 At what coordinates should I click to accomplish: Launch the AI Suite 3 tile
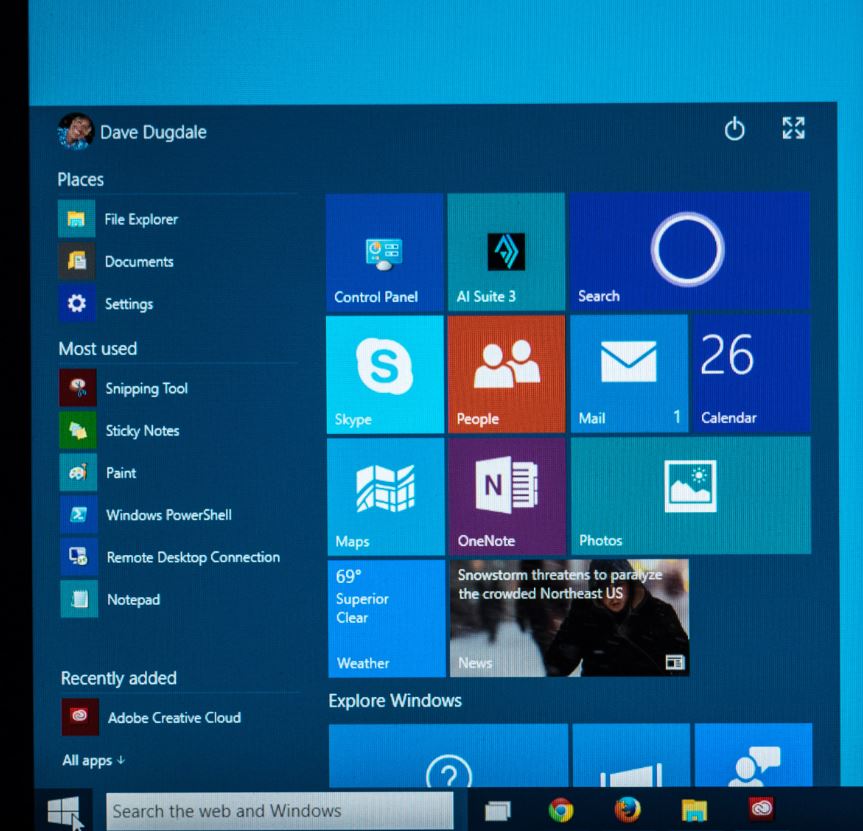506,252
